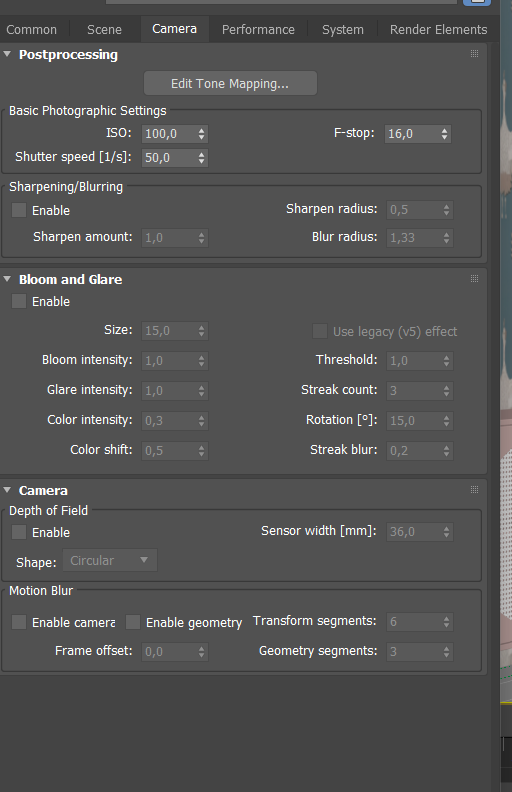This screenshot has height=792, width=512.
Task: Enable the Bloom and Glare checkbox
Action: (x=19, y=301)
